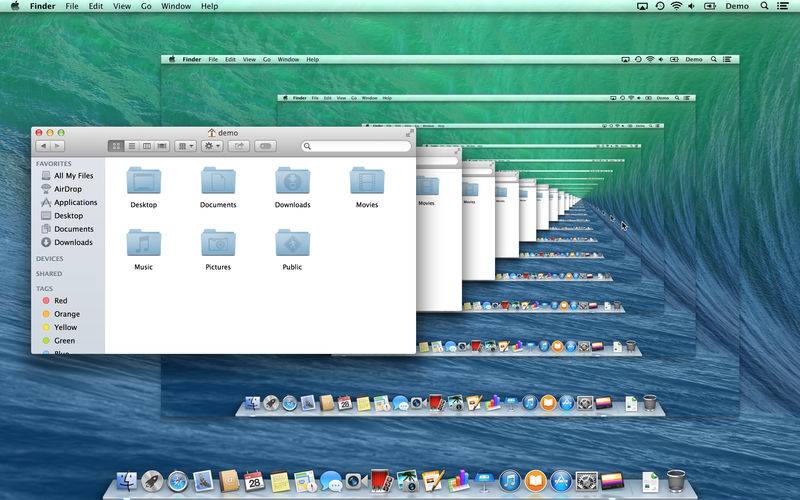Enter full screen with demo window's corner arrows
This screenshot has height=500, width=800.
[410, 133]
